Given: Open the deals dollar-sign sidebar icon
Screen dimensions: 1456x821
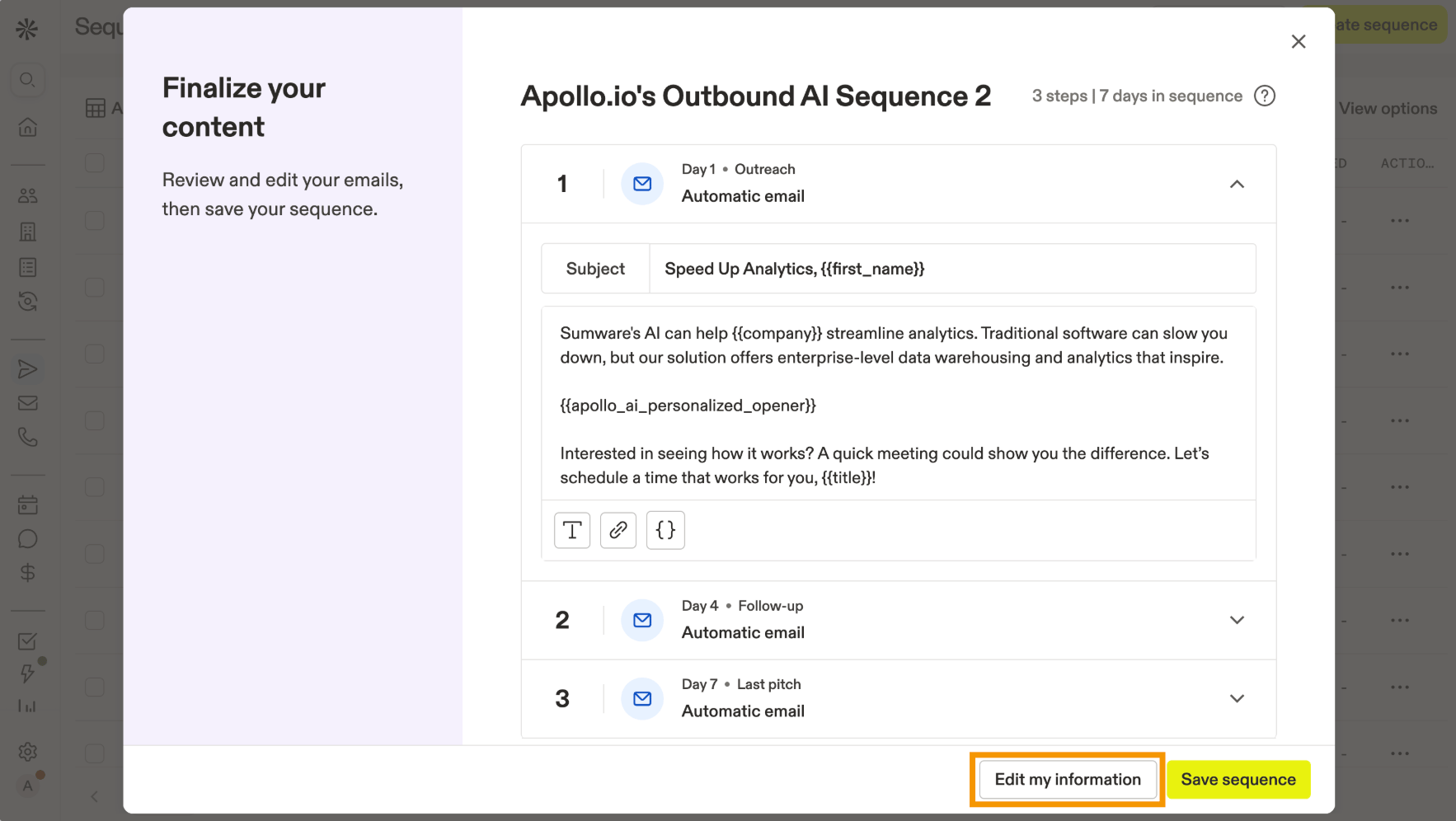Looking at the screenshot, I should (27, 573).
